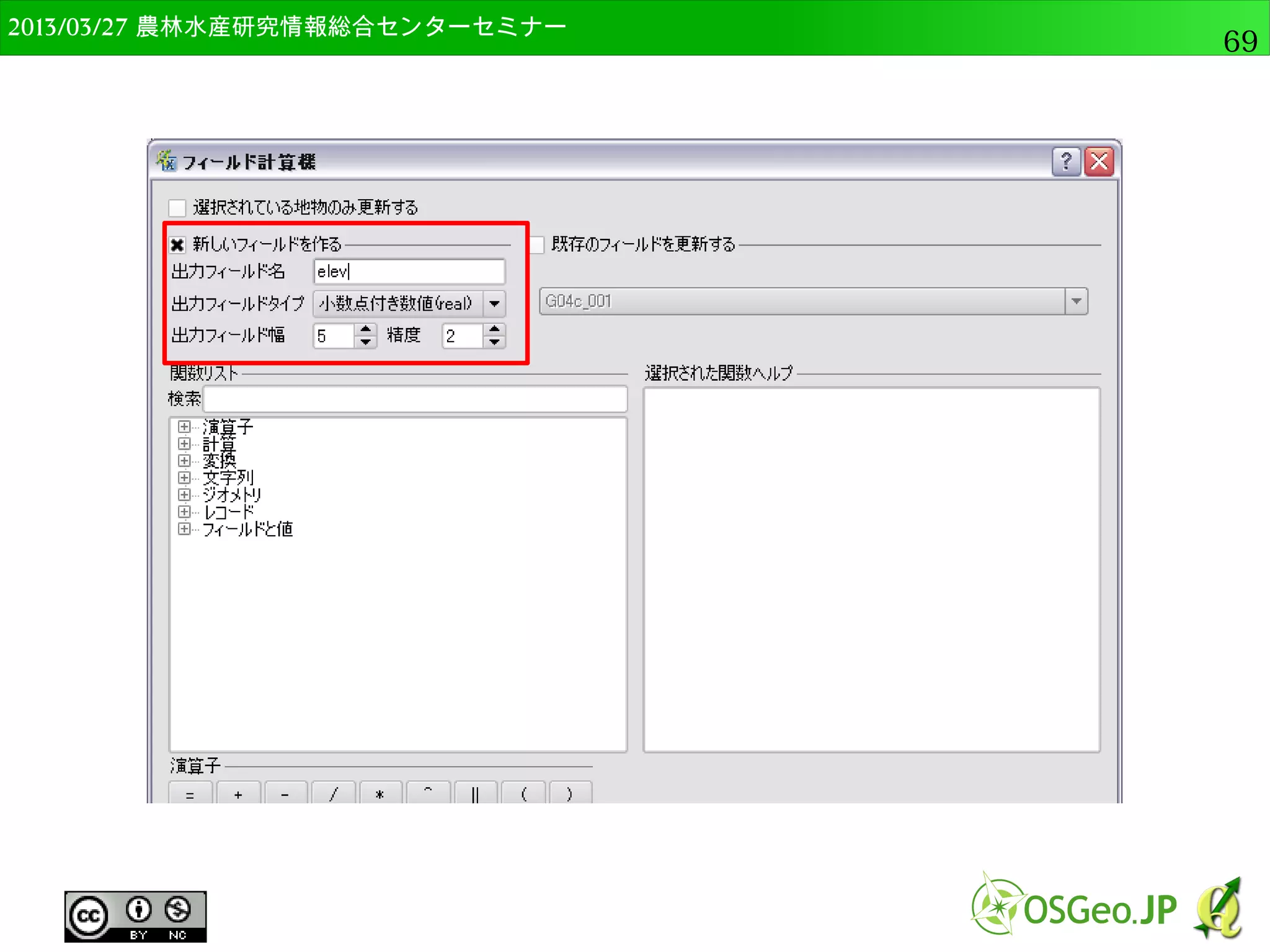Check 選択されている地物のみ更新する checkbox
The height and width of the screenshot is (952, 1270).
(177, 207)
